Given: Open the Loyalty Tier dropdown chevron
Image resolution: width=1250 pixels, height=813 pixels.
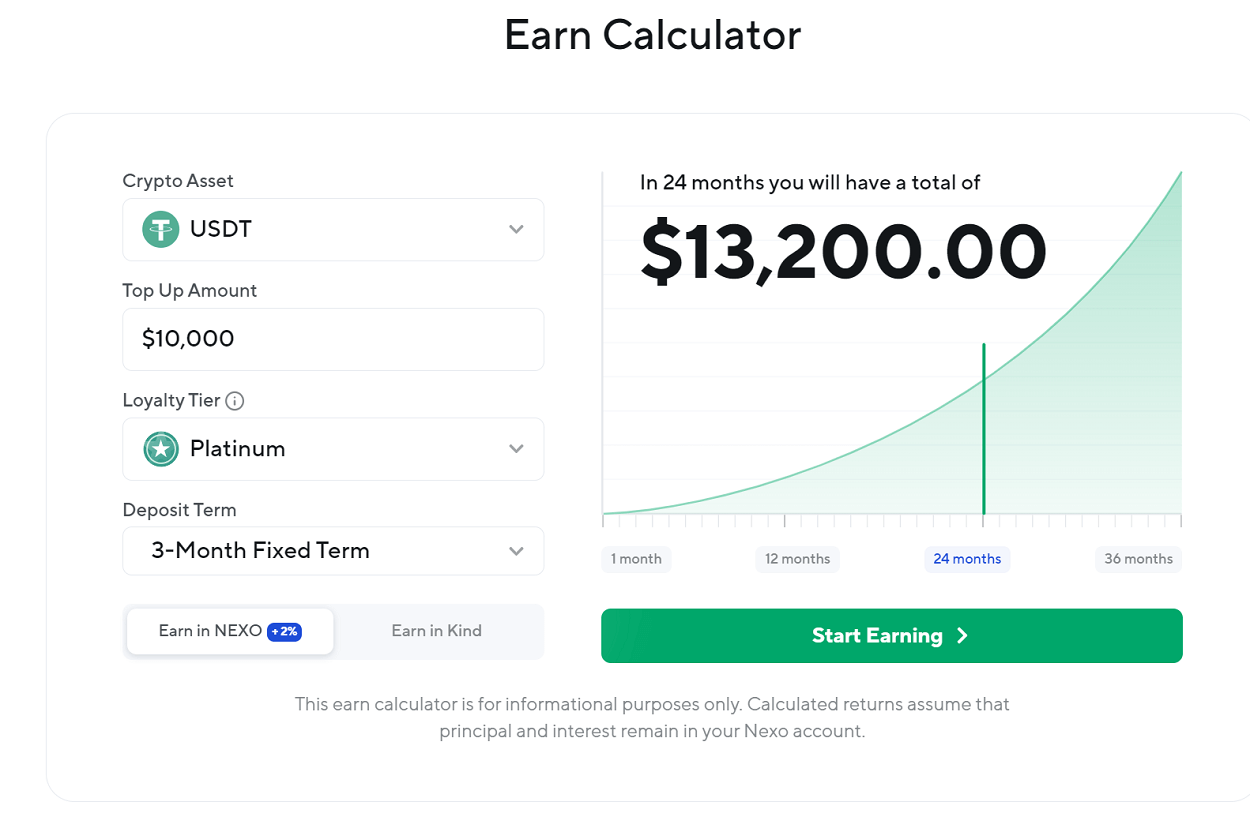Looking at the screenshot, I should [516, 449].
